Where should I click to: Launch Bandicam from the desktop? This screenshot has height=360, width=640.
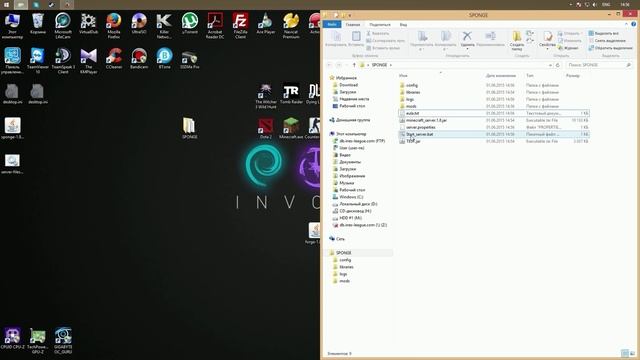[x=139, y=58]
